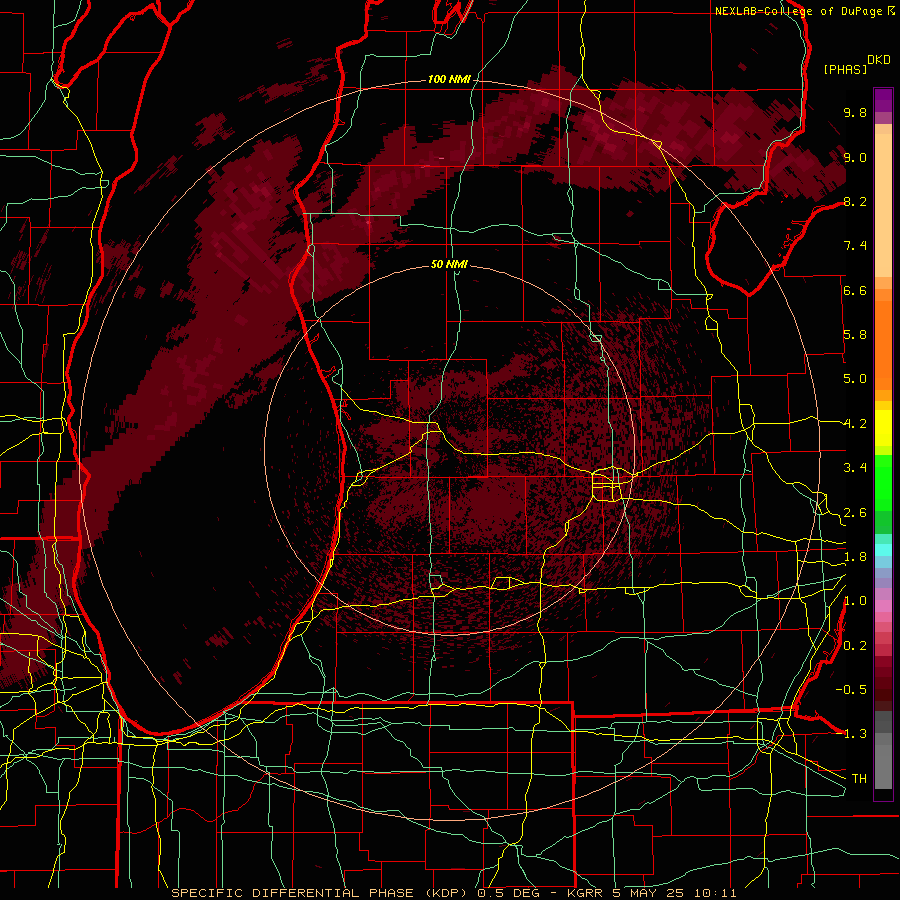Click the NEXLAB-College of DuPage header text
900x900 pixels.
(x=799, y=11)
